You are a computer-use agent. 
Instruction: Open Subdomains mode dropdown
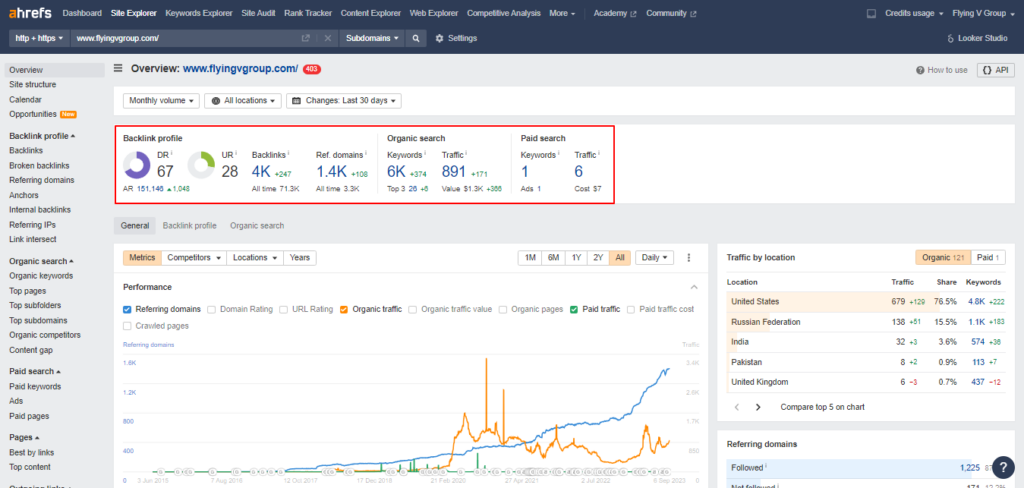(x=372, y=38)
